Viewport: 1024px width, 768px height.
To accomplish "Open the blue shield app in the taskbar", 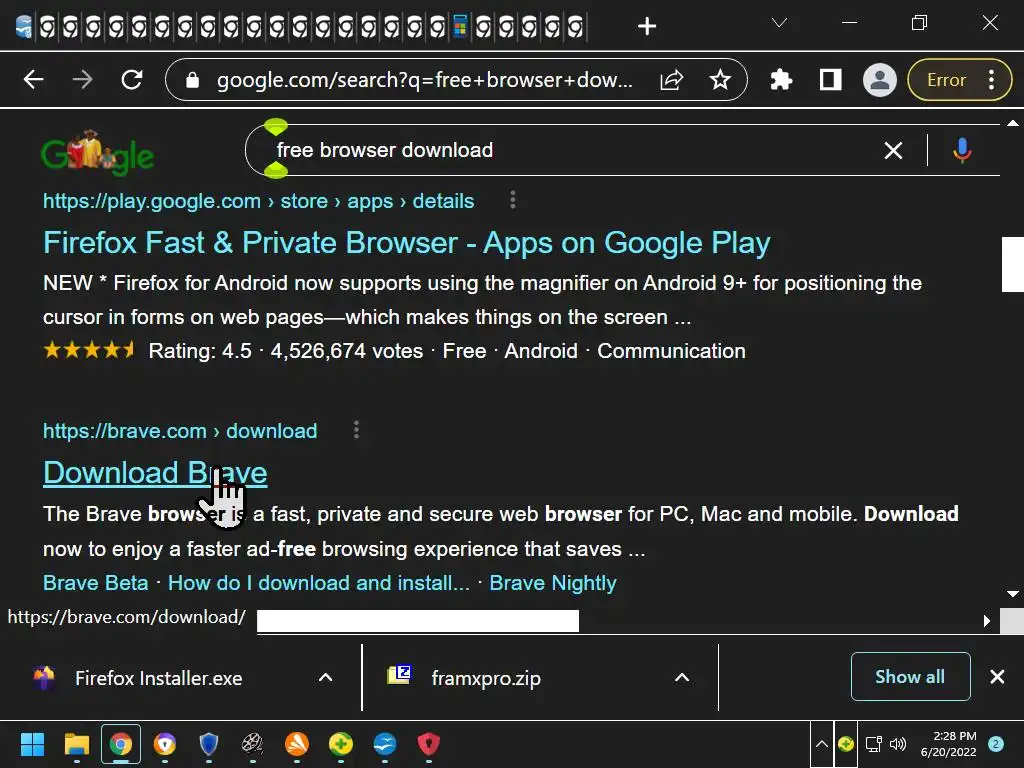I will click(x=208, y=744).
